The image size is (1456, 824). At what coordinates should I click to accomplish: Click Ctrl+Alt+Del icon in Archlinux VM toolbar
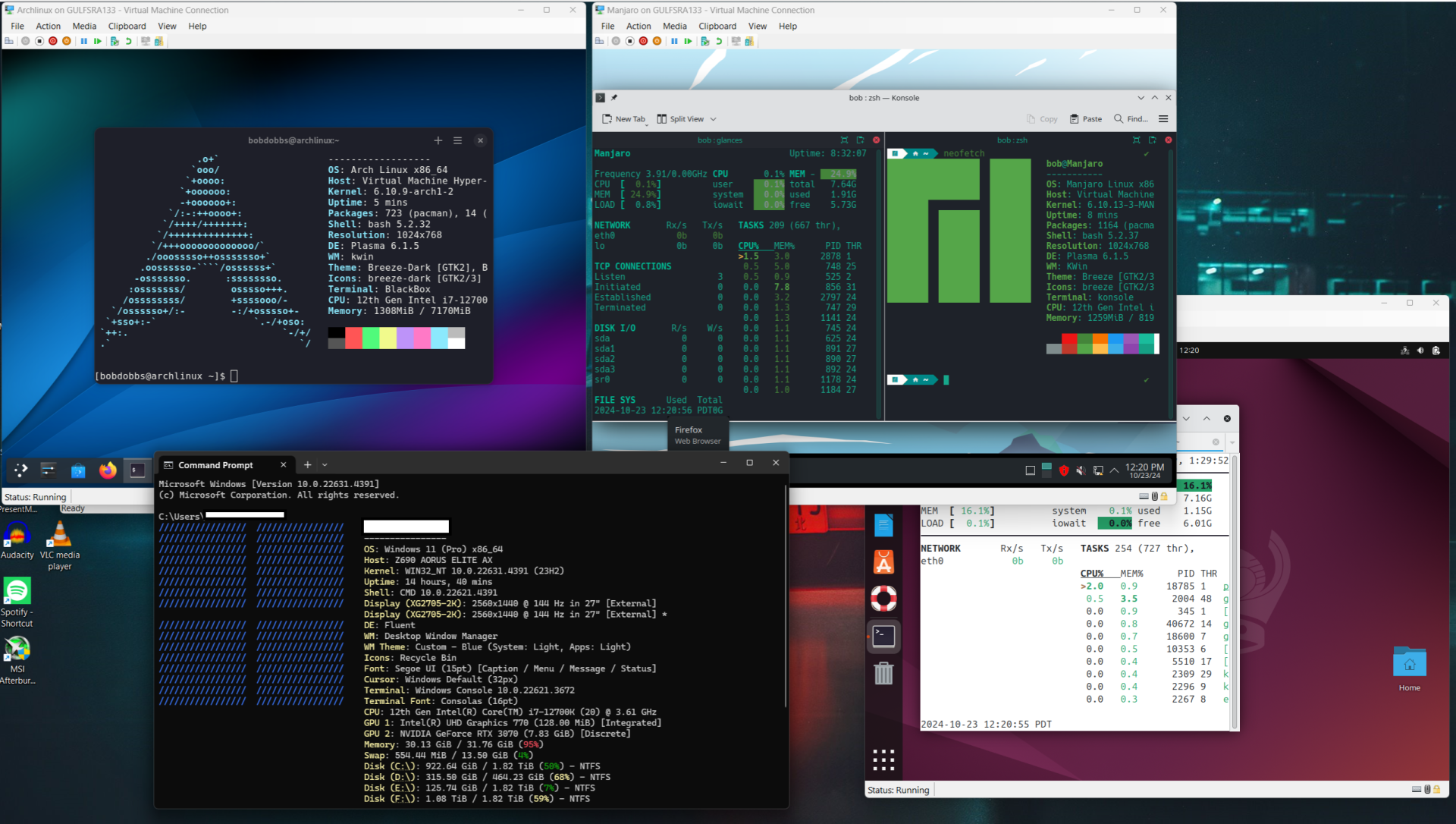coord(9,41)
